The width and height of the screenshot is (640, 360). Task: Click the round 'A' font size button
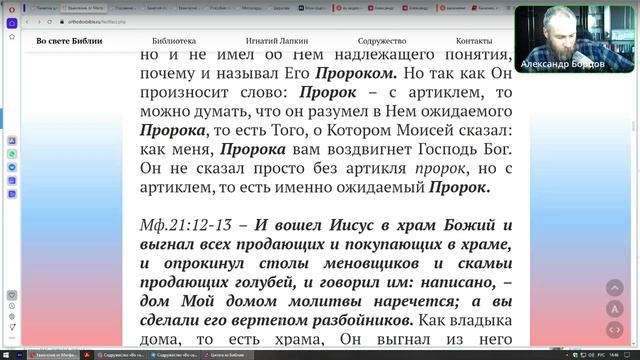[615, 309]
